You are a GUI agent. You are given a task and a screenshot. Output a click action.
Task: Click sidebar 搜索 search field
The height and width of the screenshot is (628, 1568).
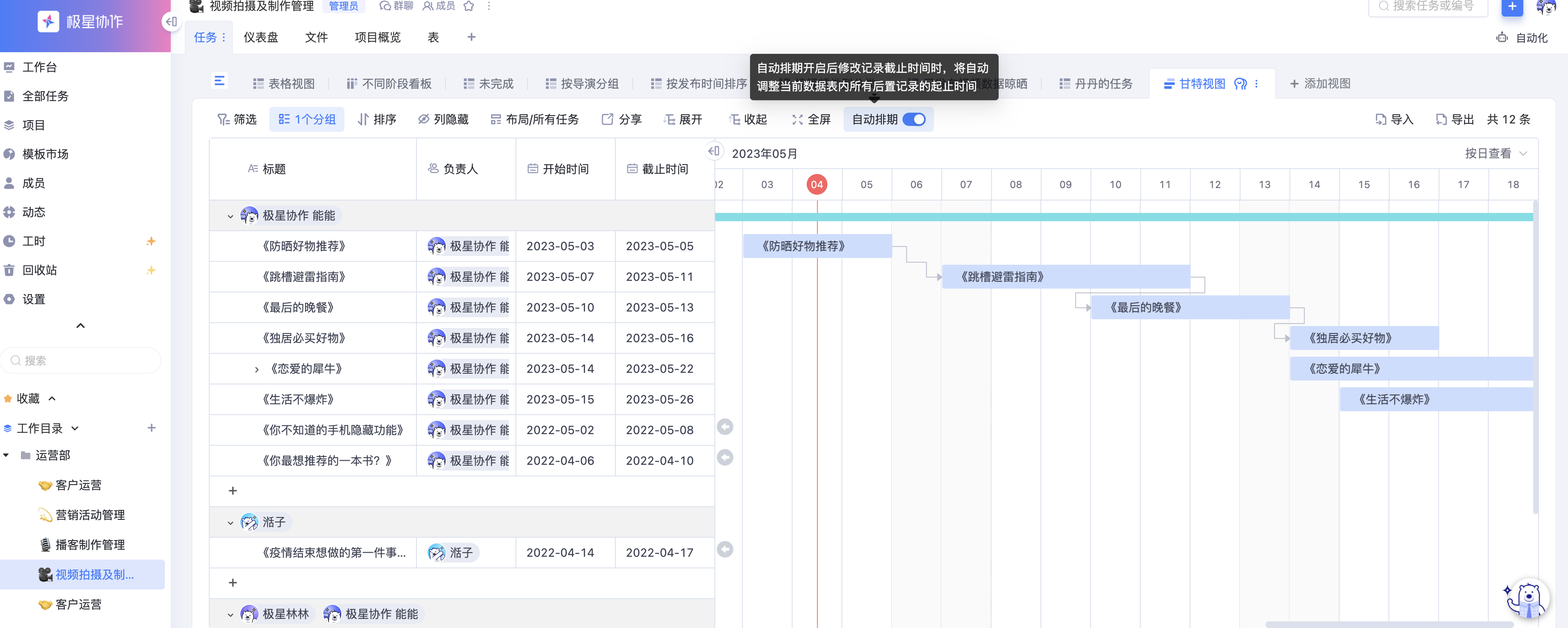[81, 360]
